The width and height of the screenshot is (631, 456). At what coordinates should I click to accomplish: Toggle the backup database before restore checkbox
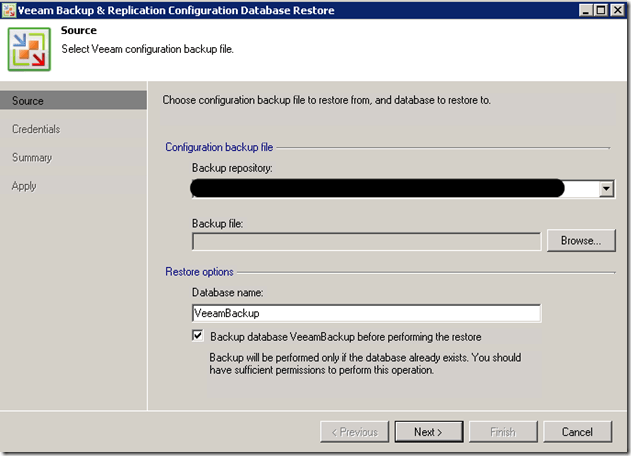point(198,336)
